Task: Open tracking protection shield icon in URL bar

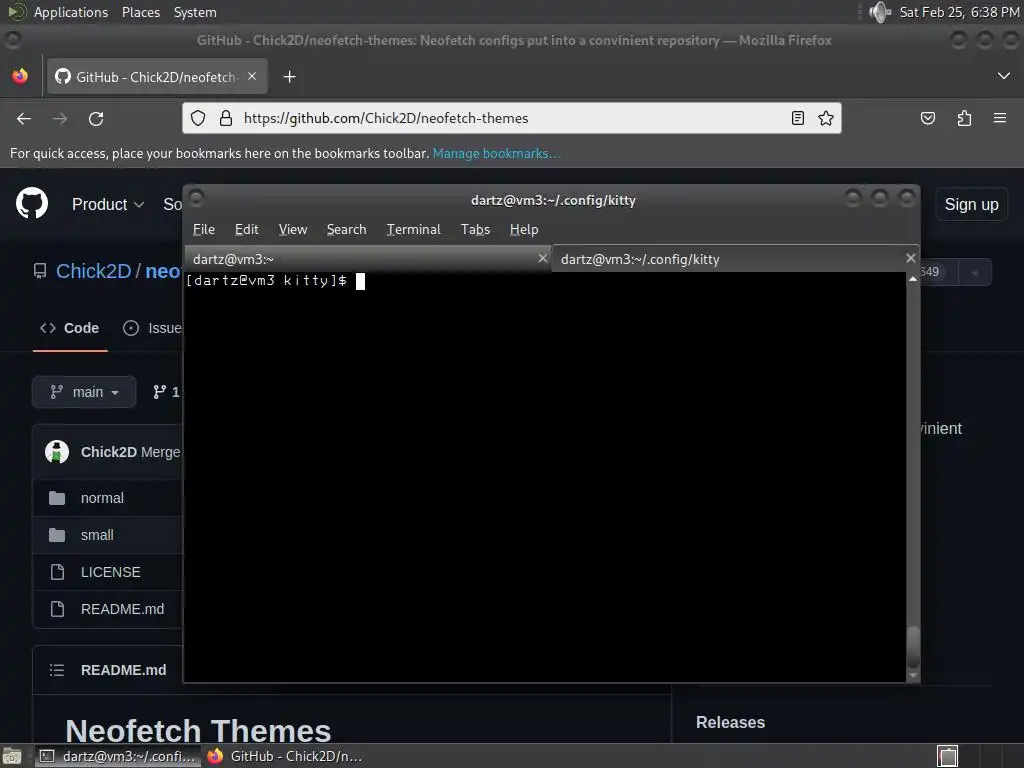Action: 198,118
